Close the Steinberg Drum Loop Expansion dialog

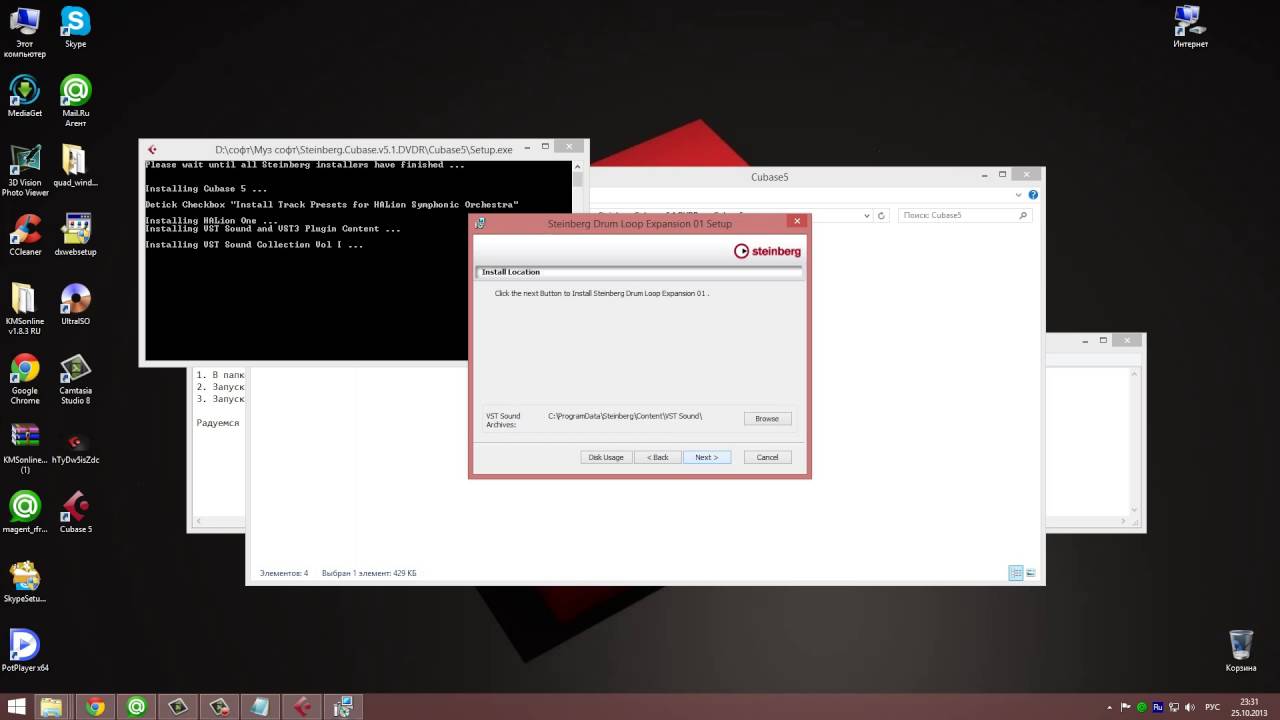tap(796, 222)
